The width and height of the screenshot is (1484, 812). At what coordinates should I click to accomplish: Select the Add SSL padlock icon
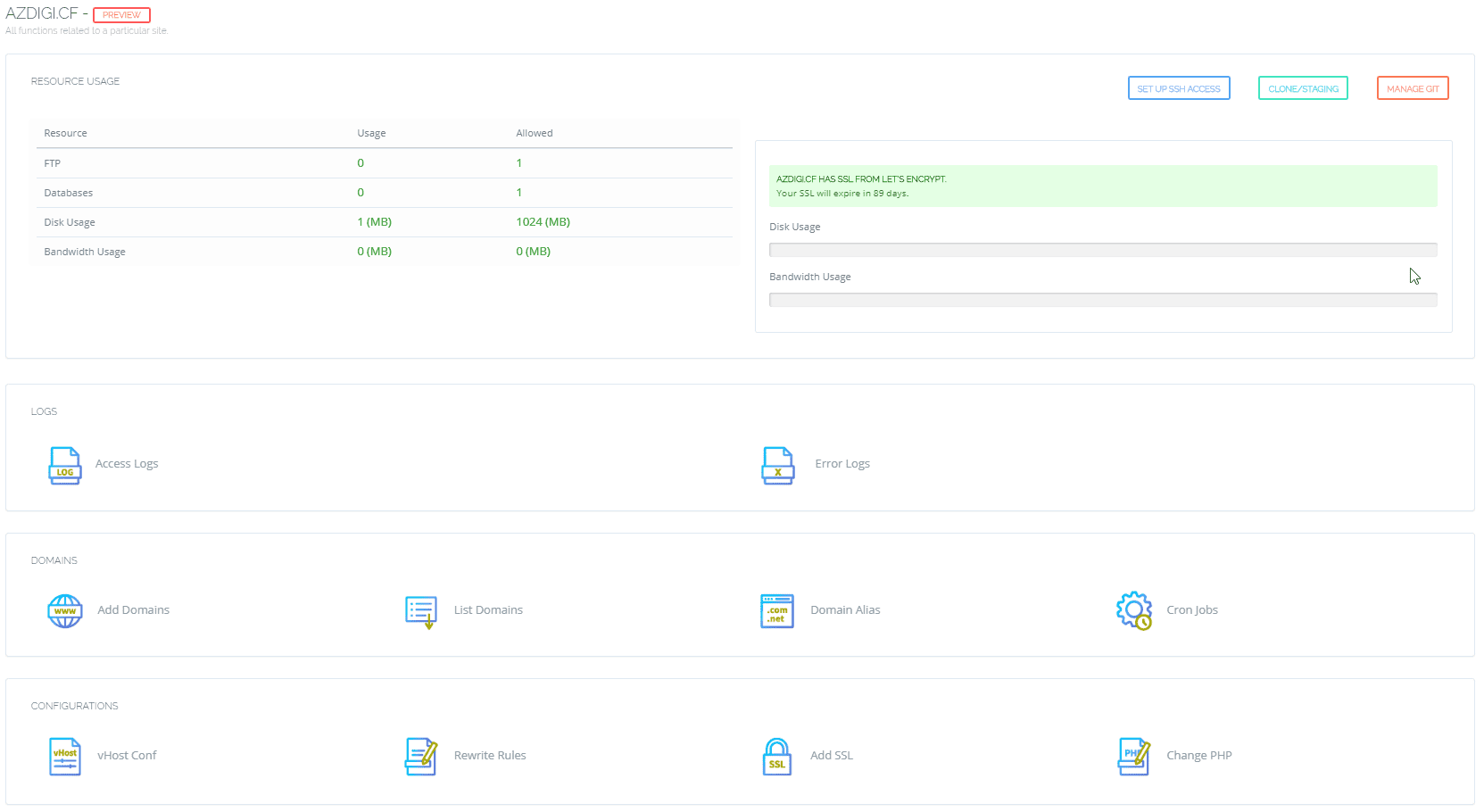(777, 757)
